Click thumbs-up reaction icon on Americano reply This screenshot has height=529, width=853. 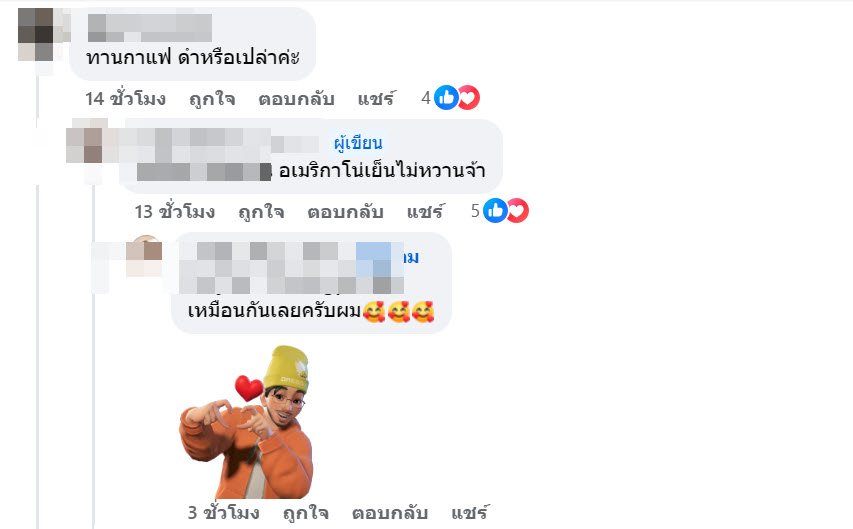coord(495,211)
